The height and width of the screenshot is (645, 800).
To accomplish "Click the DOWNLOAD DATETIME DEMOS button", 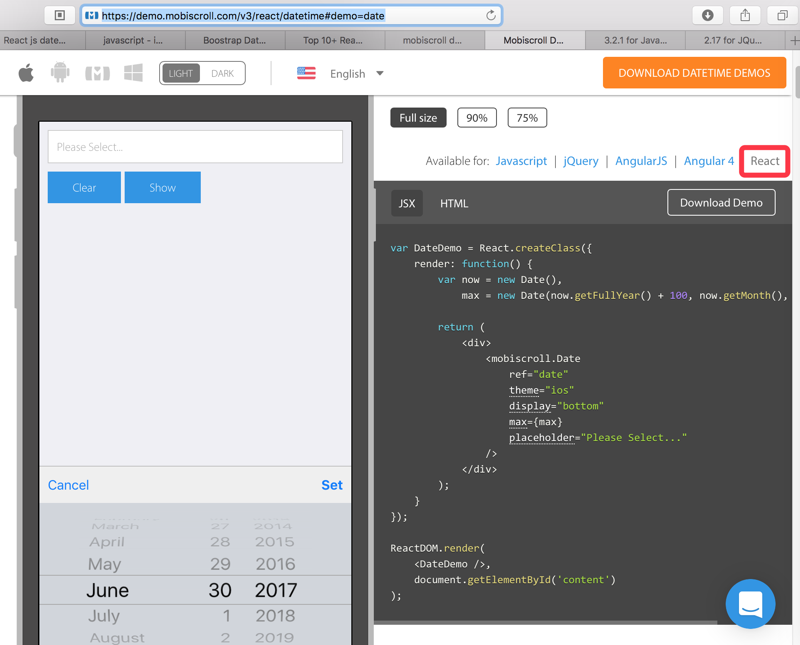I will (694, 72).
